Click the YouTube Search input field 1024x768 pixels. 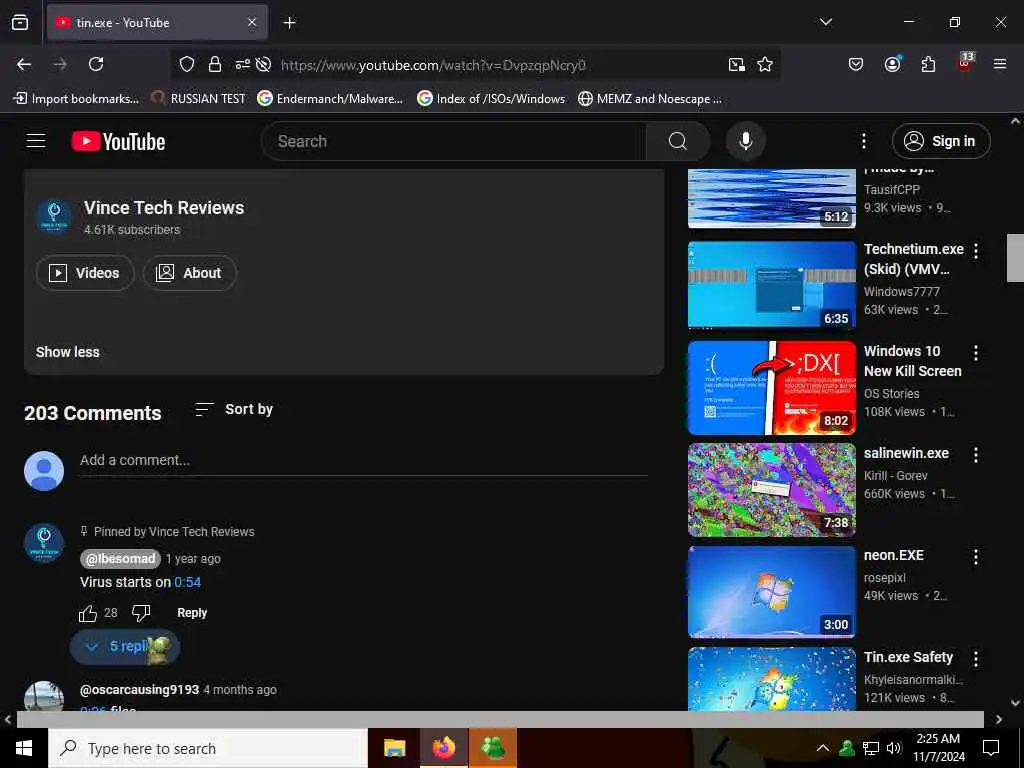point(454,141)
